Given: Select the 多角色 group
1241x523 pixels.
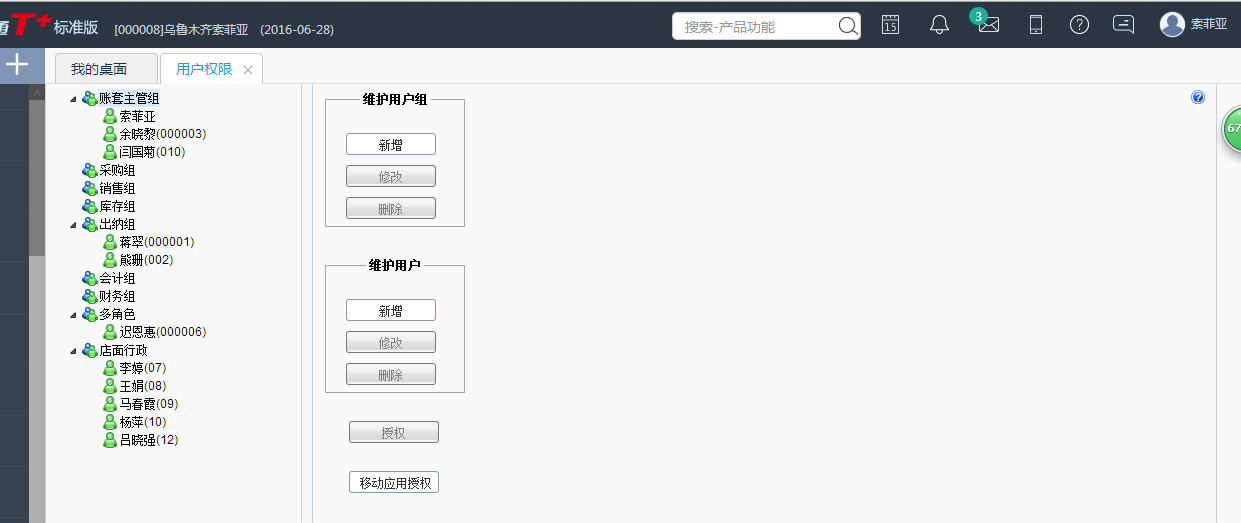Looking at the screenshot, I should pos(117,314).
